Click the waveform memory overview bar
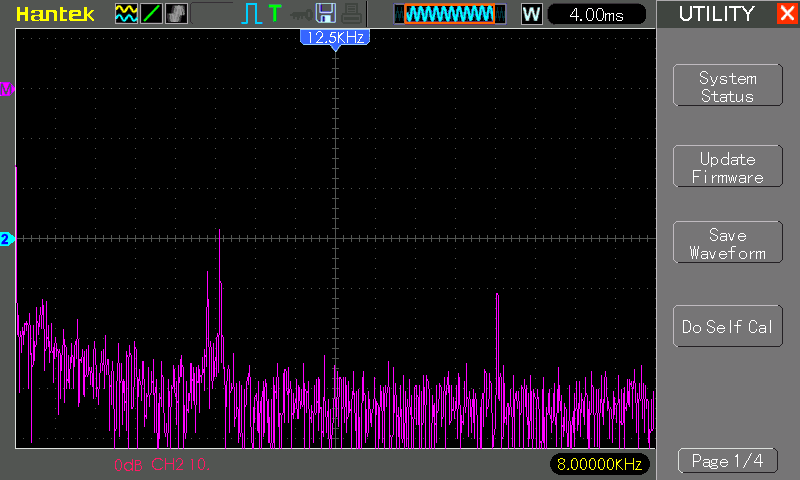 pyautogui.click(x=450, y=14)
